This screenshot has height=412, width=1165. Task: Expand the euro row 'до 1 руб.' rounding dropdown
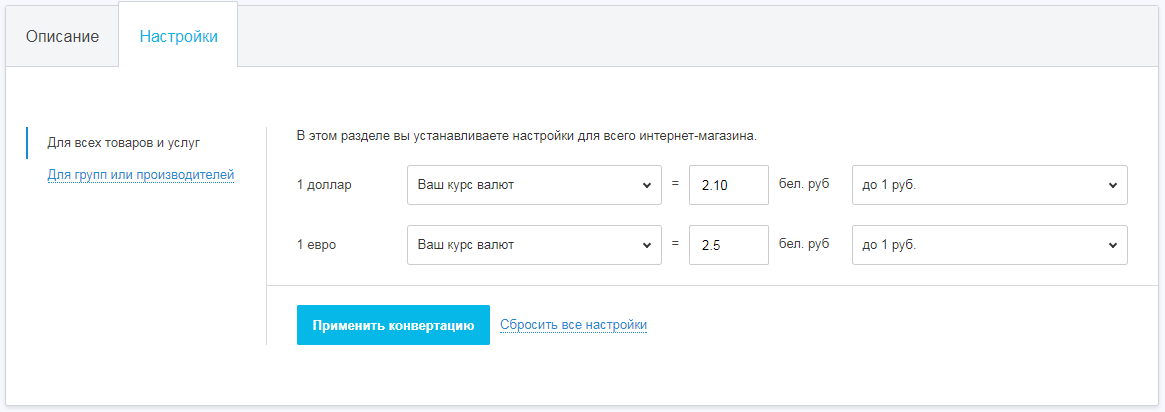coord(989,245)
